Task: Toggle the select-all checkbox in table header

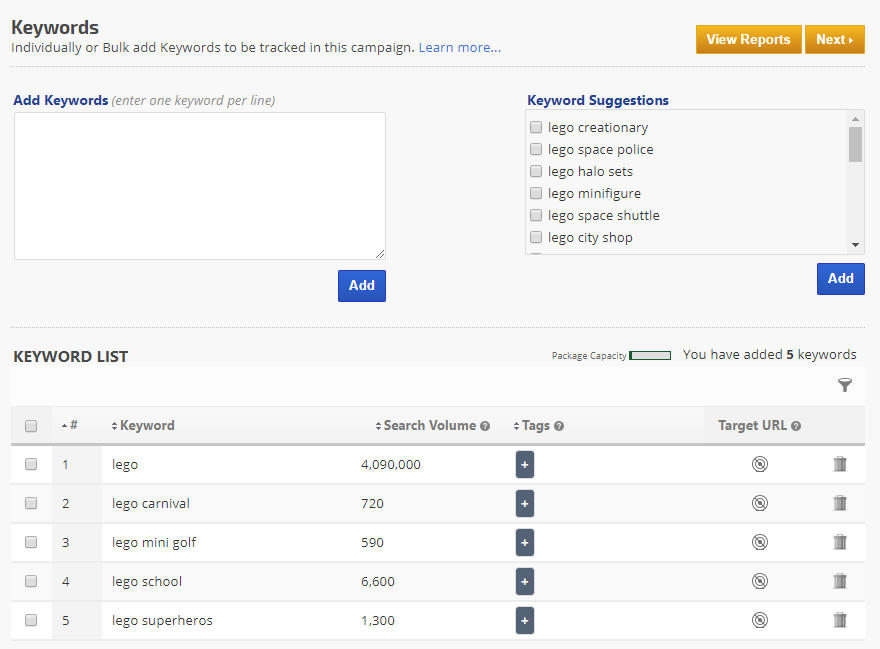Action: point(31,426)
